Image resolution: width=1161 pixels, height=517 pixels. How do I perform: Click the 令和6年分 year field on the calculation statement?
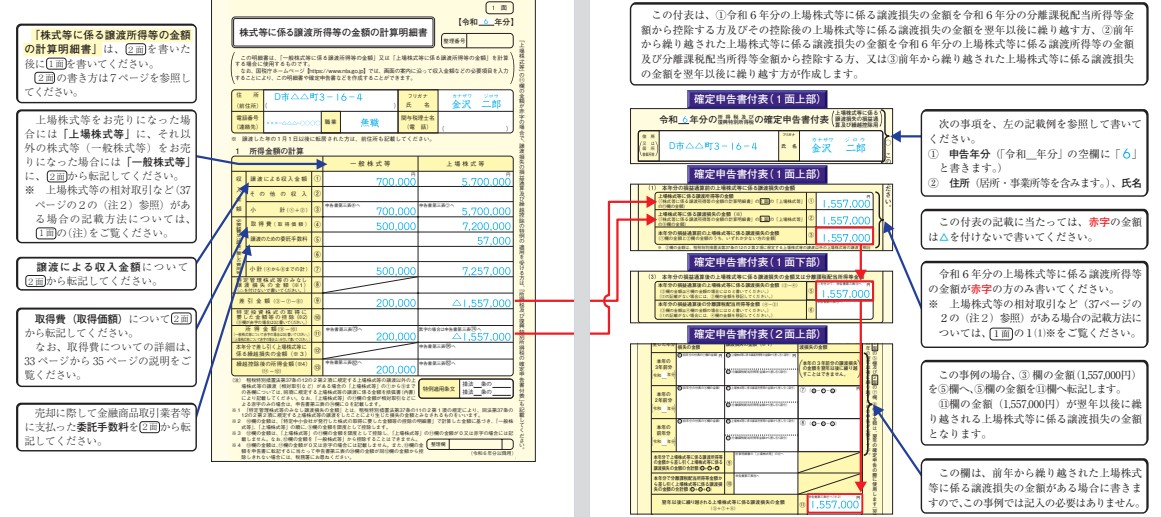(x=487, y=22)
